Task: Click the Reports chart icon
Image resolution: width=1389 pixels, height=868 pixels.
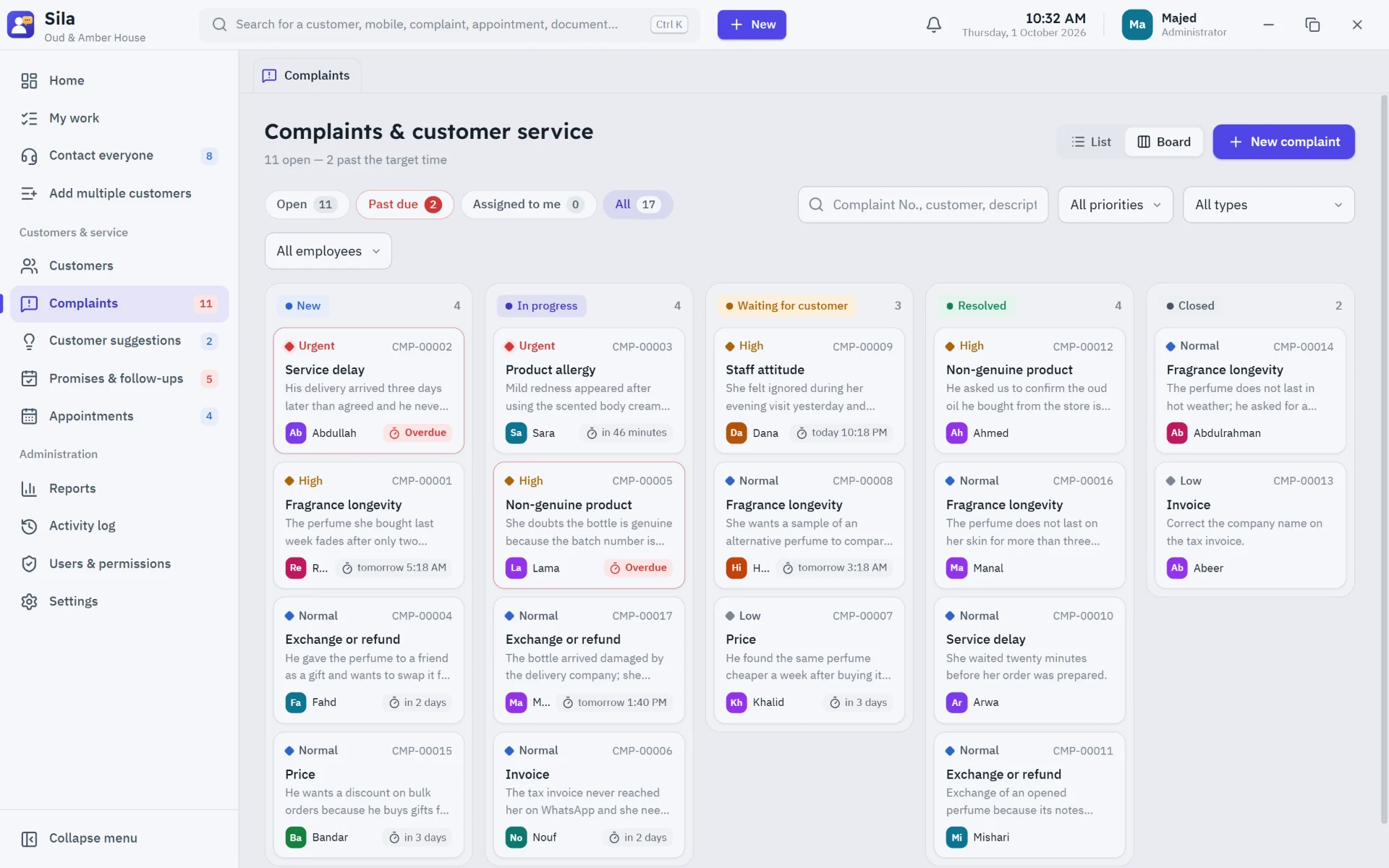Action: click(x=29, y=488)
